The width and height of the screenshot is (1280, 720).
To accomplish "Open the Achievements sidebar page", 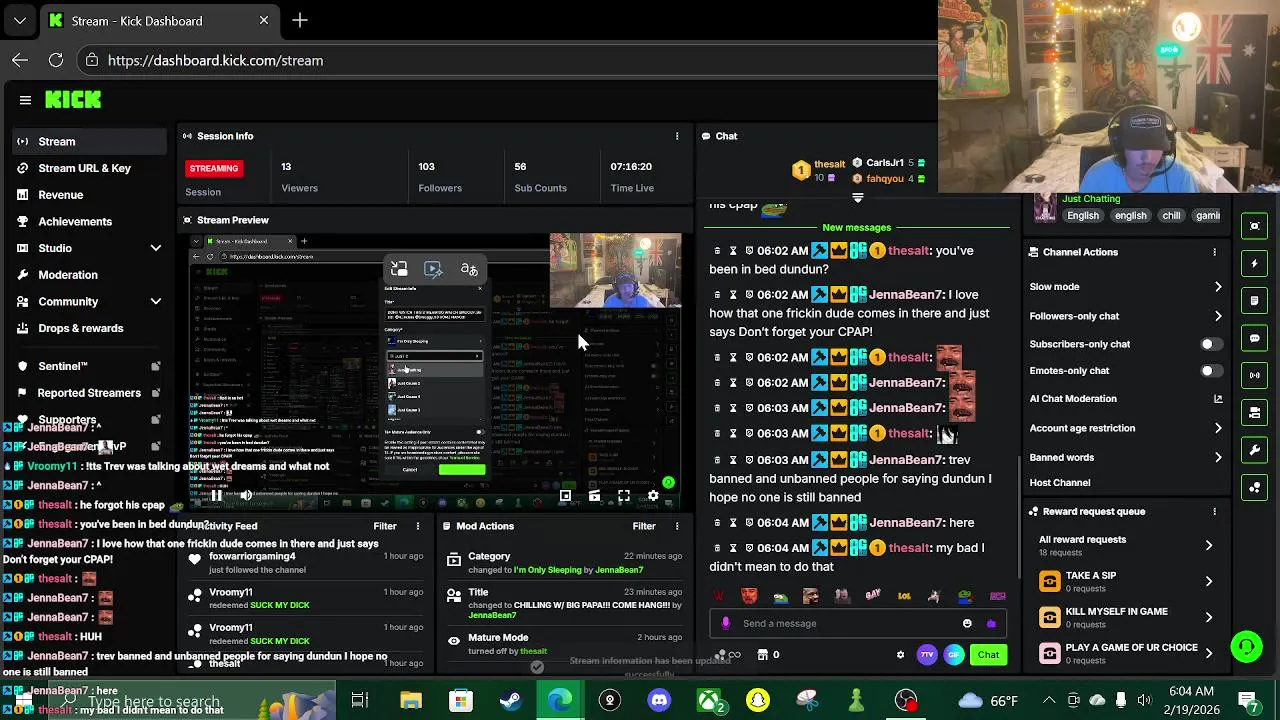I will click(x=90, y=221).
